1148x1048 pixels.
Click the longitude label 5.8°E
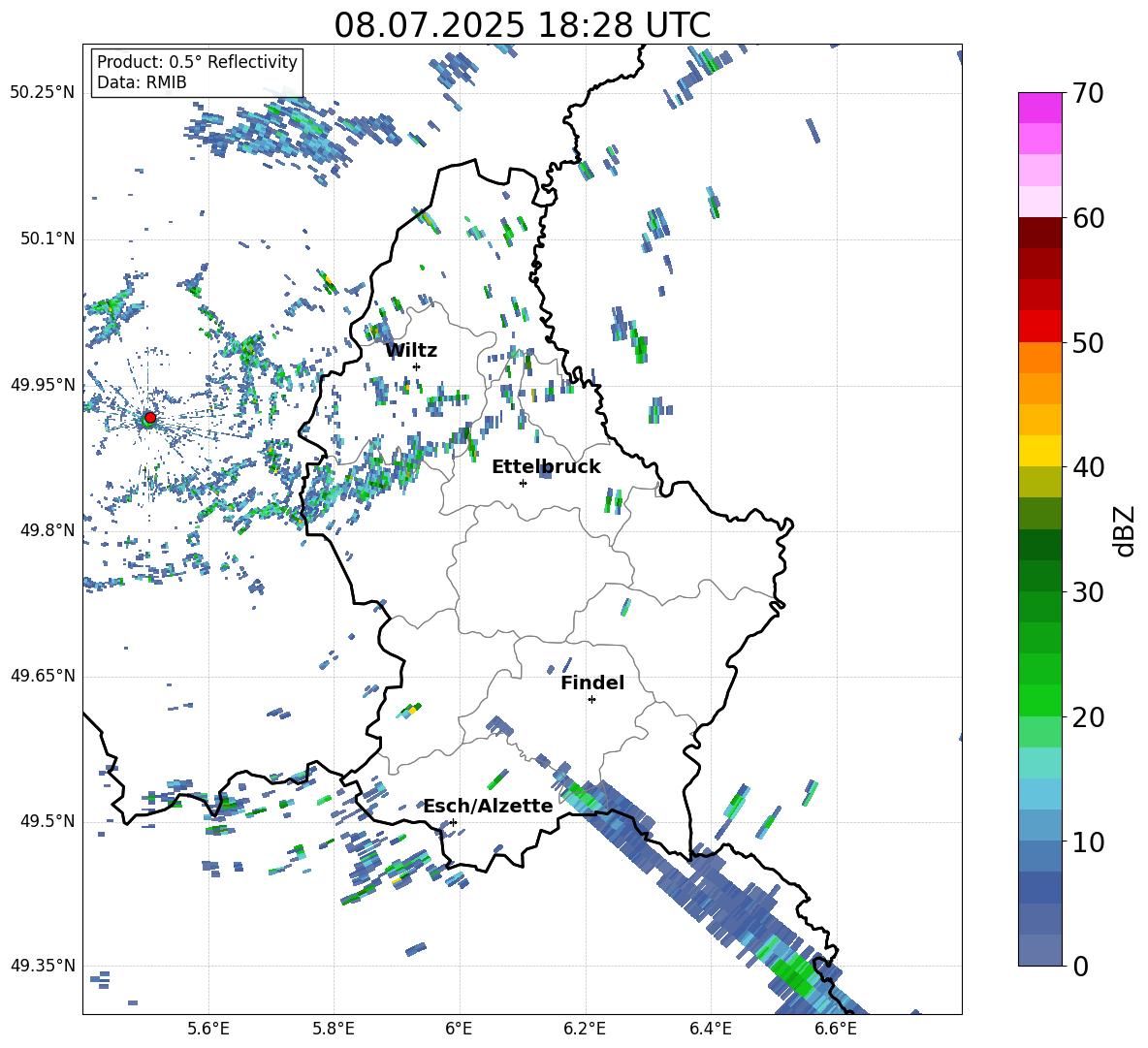click(x=334, y=1029)
